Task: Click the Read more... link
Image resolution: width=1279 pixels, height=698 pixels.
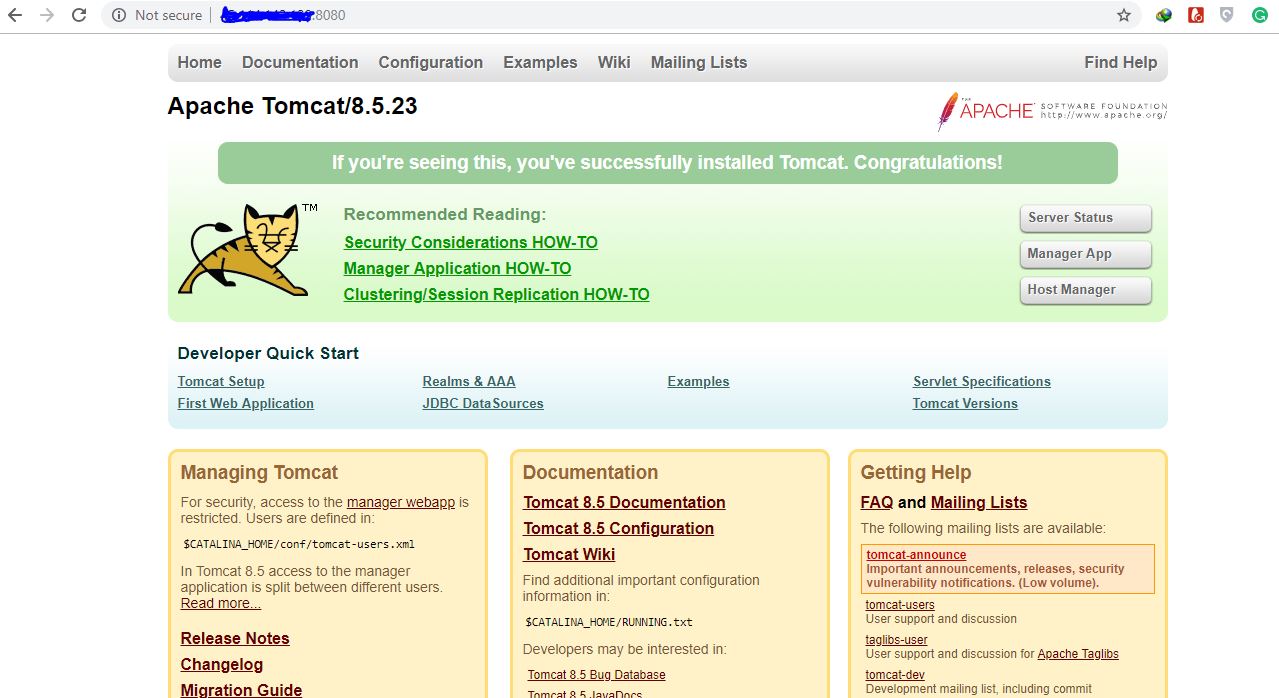Action: coord(221,603)
